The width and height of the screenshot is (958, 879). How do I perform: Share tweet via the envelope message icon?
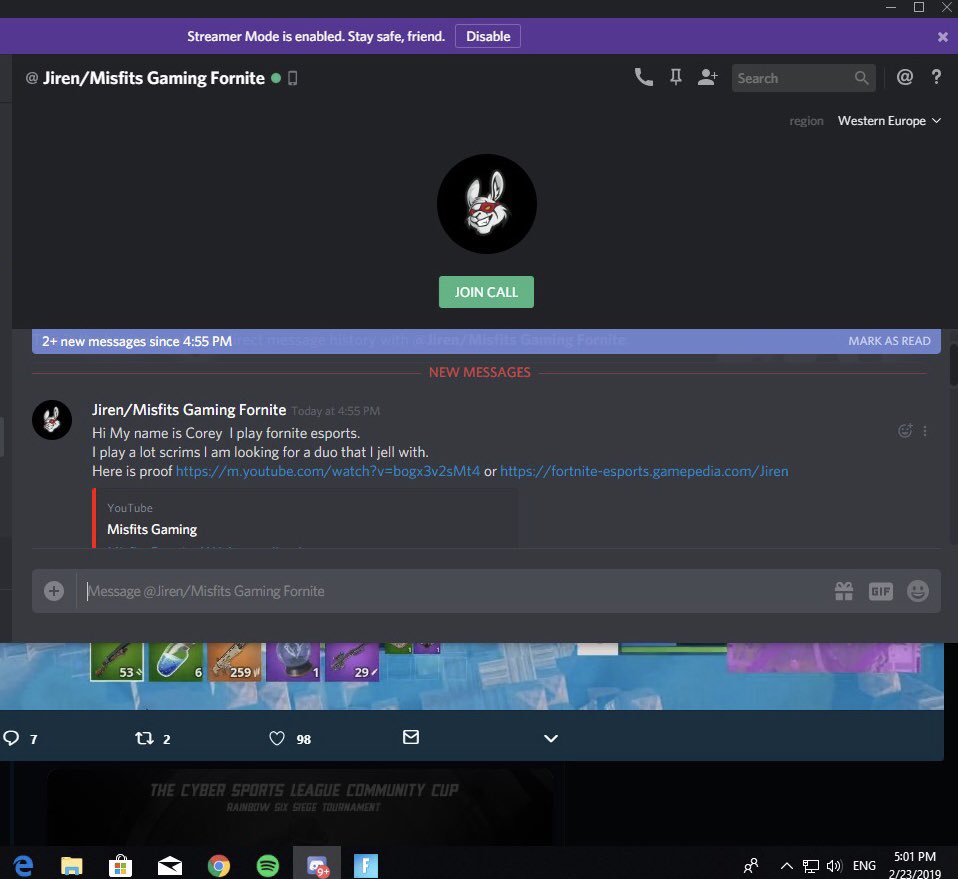[411, 737]
